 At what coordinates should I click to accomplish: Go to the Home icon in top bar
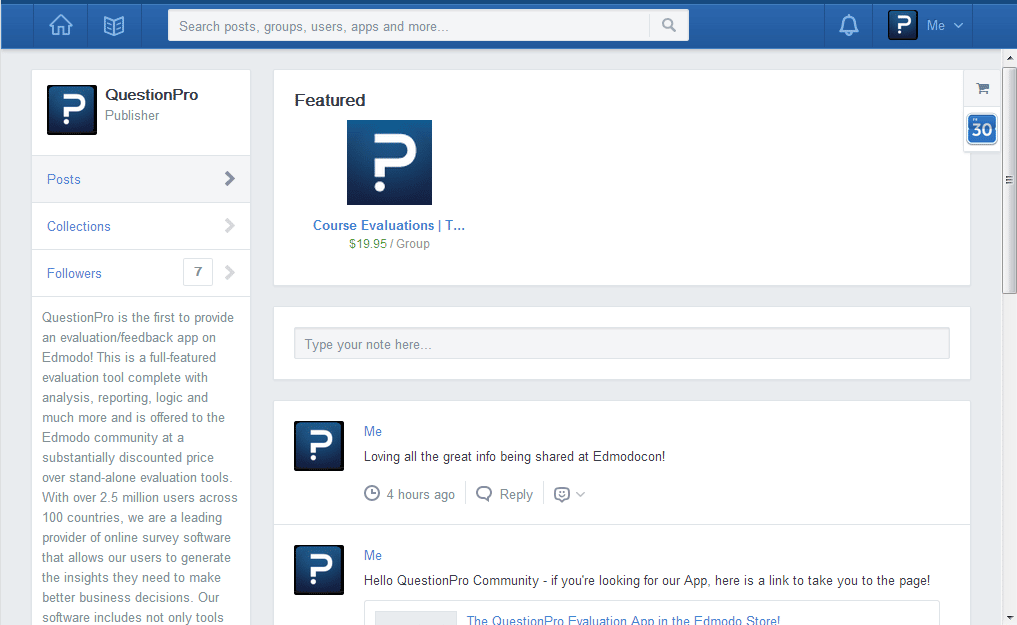click(61, 26)
